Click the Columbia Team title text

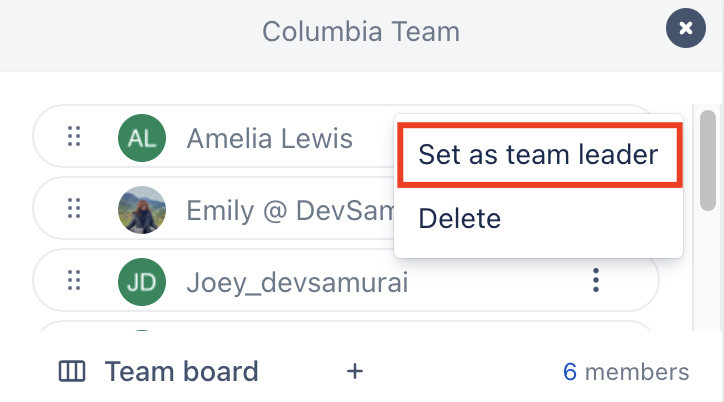pyautogui.click(x=361, y=31)
